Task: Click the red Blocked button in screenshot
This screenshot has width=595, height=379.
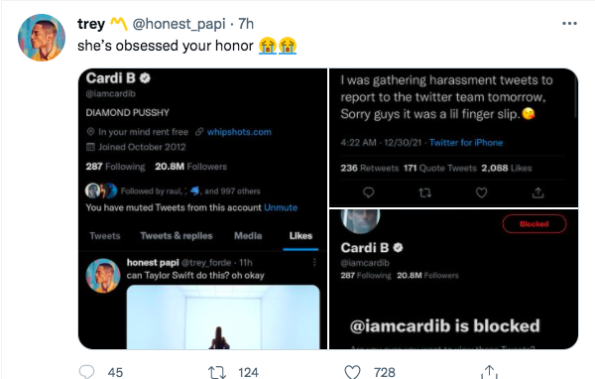Action: 534,224
